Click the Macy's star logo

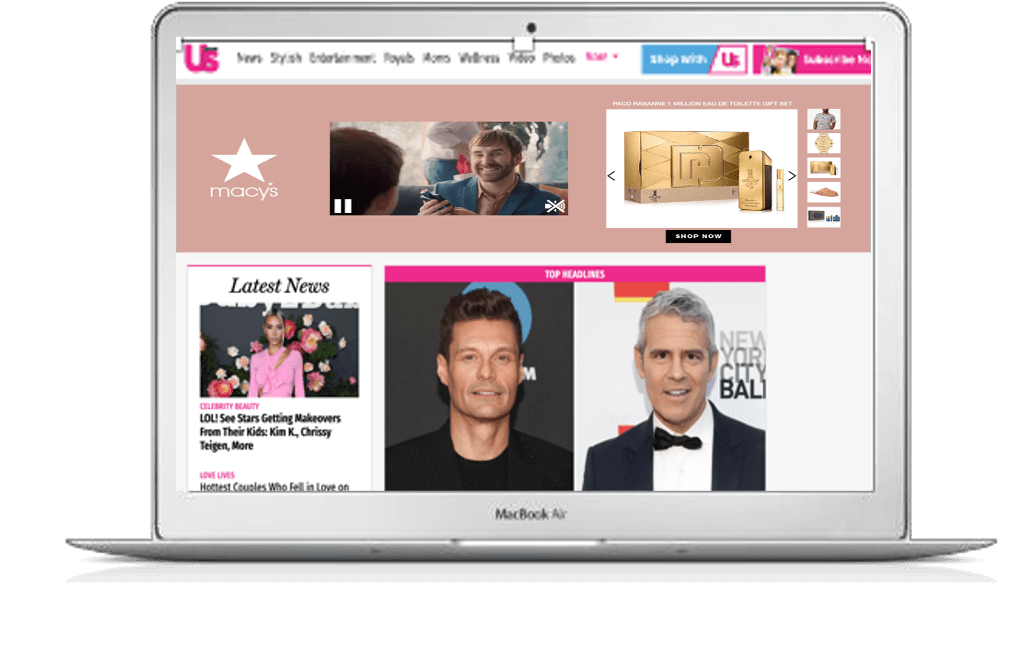click(x=244, y=170)
